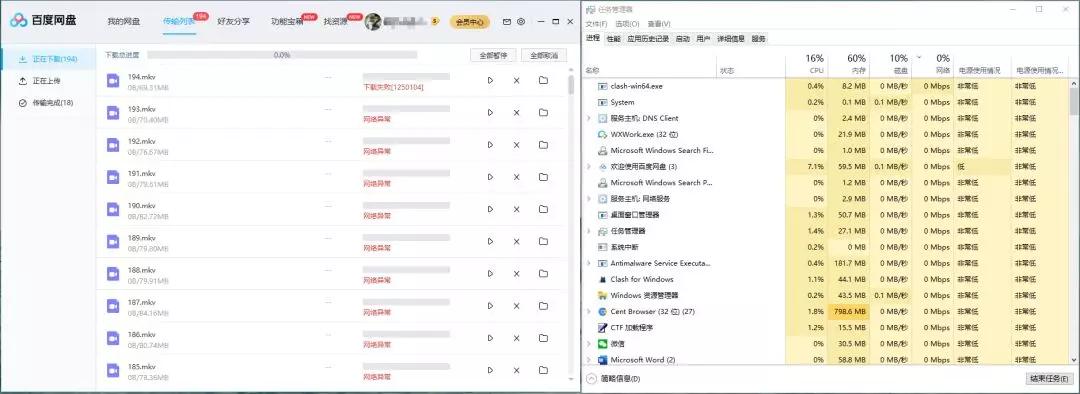Open the Baidu Netdisk mail icon
1080x394 pixels.
(507, 22)
